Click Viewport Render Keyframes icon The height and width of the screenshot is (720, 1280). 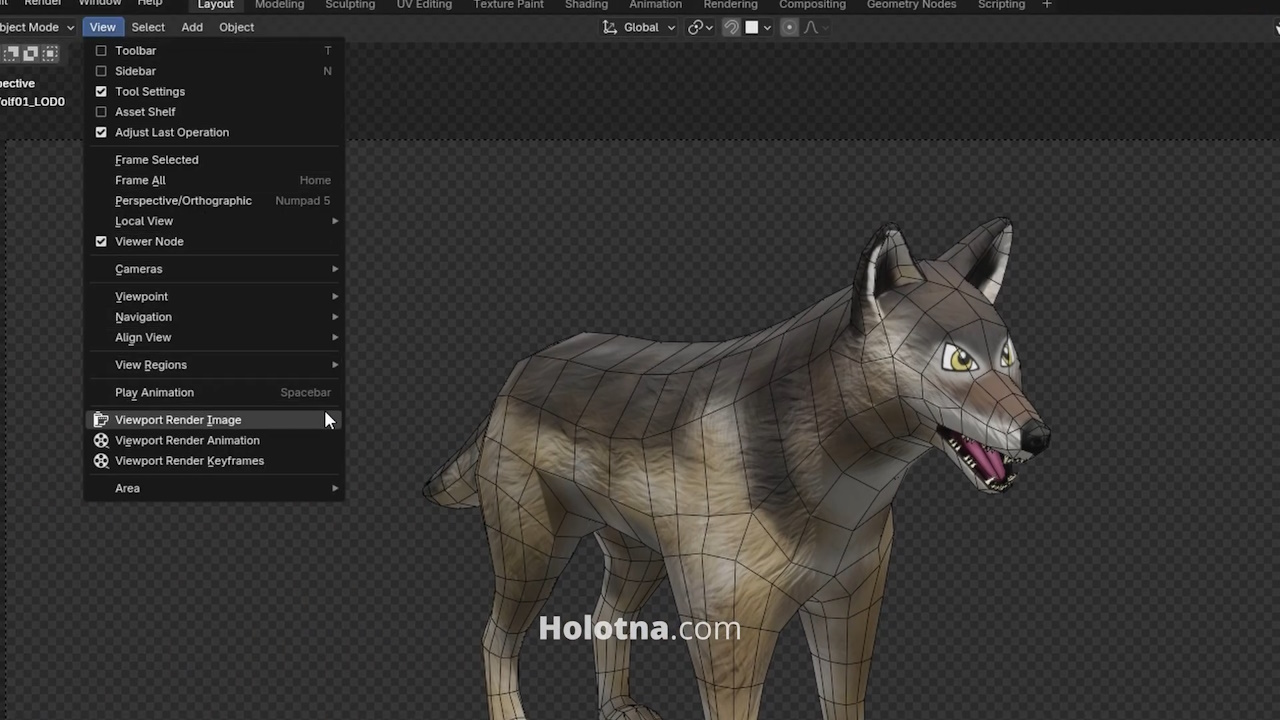101,461
